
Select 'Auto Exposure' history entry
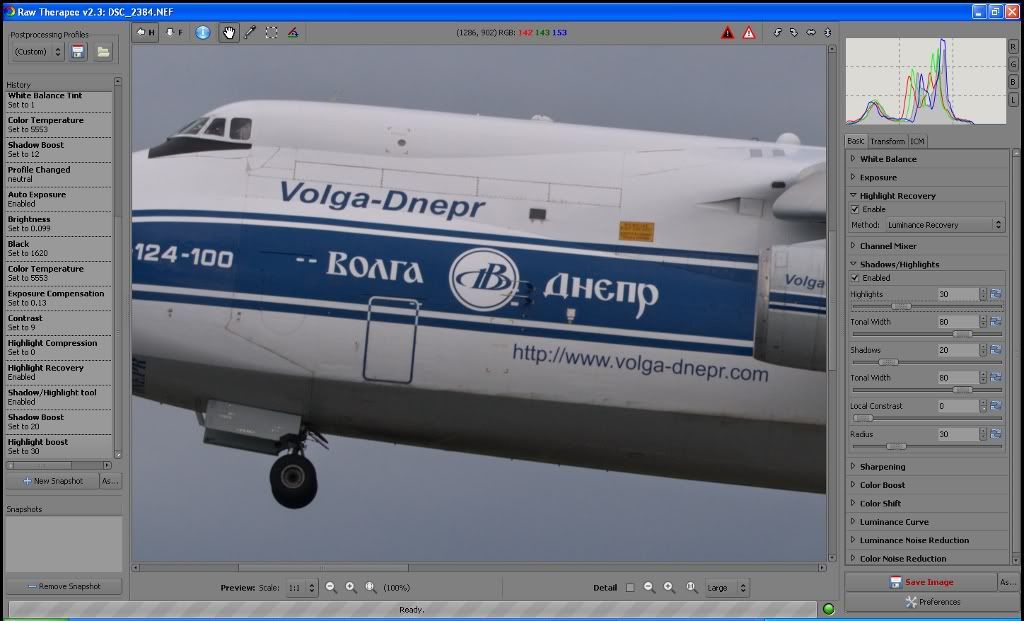pos(59,199)
